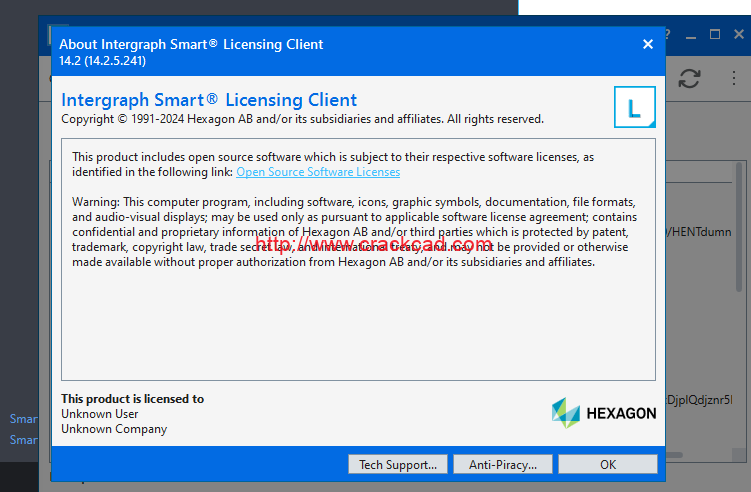Open the Open Source Software Licenses link
Viewport: 751px width, 492px height.
318,172
